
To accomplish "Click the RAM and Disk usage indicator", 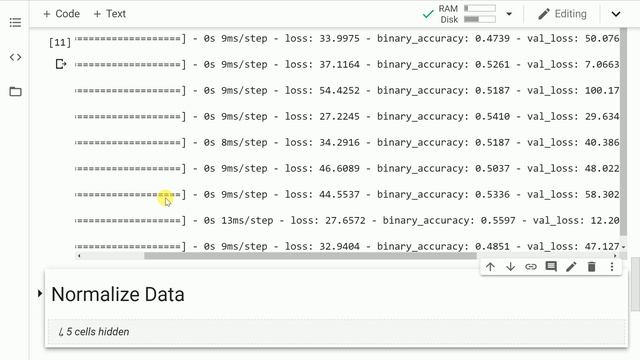I will click(x=467, y=14).
